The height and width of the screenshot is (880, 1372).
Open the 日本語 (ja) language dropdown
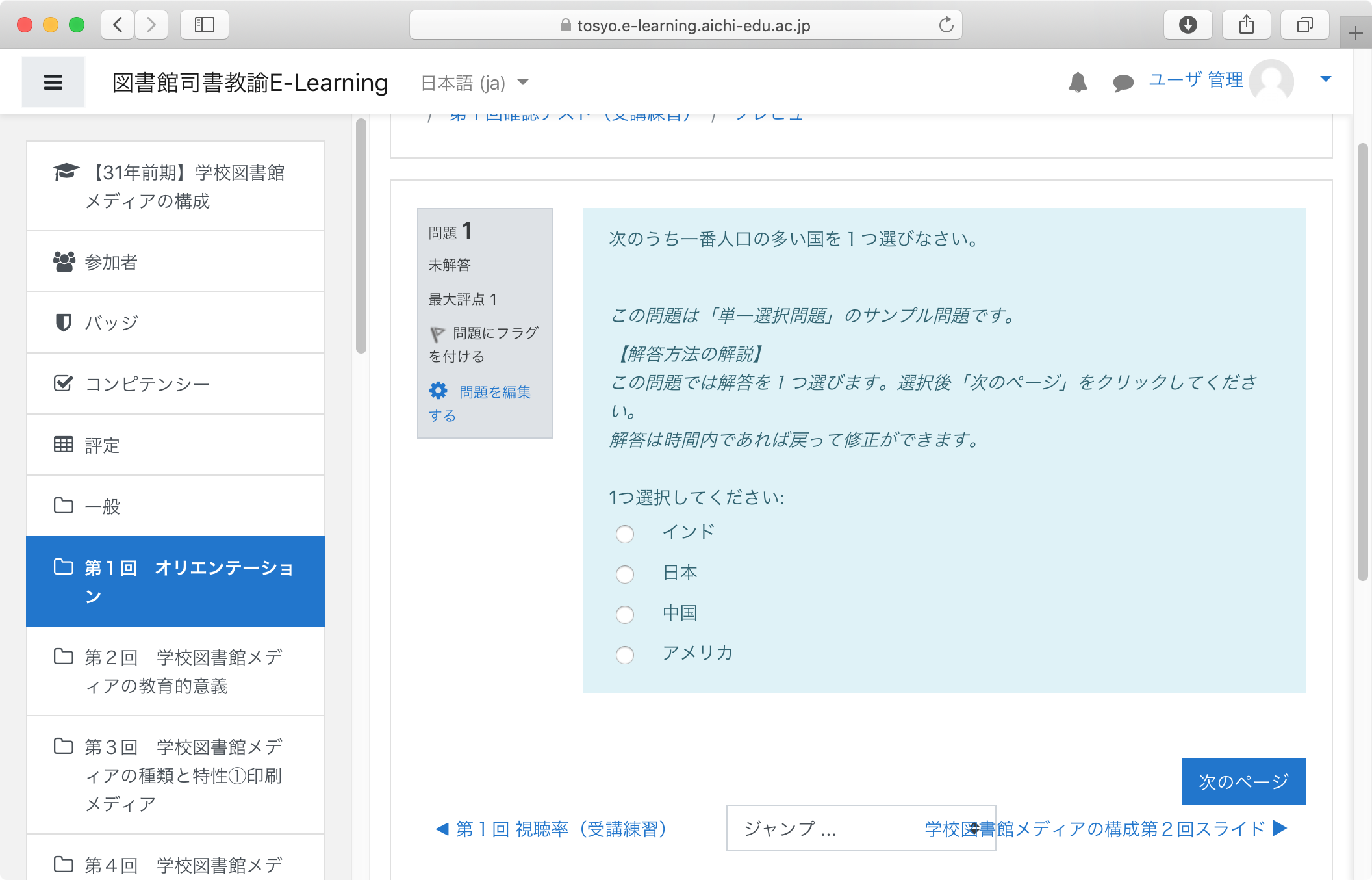[x=475, y=83]
